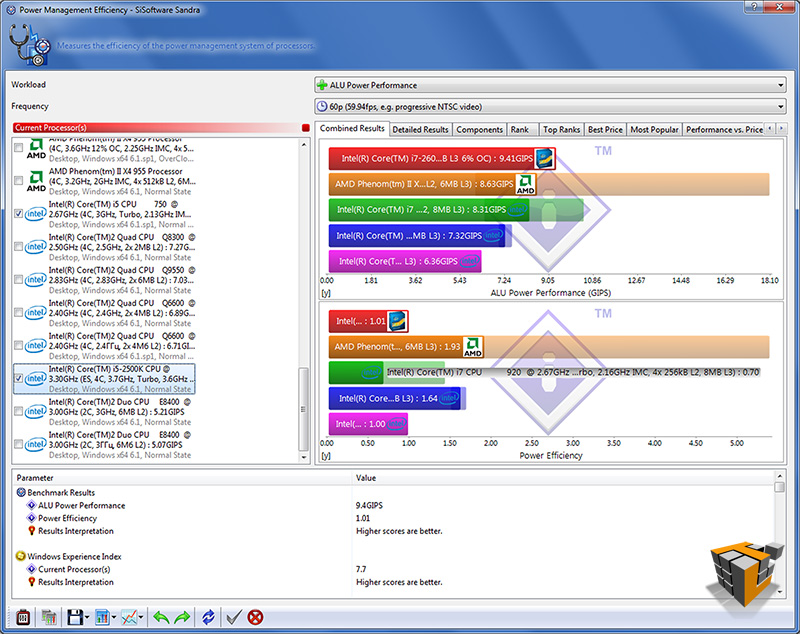
Task: Open the Performance vs. Price tab
Action: (x=724, y=130)
